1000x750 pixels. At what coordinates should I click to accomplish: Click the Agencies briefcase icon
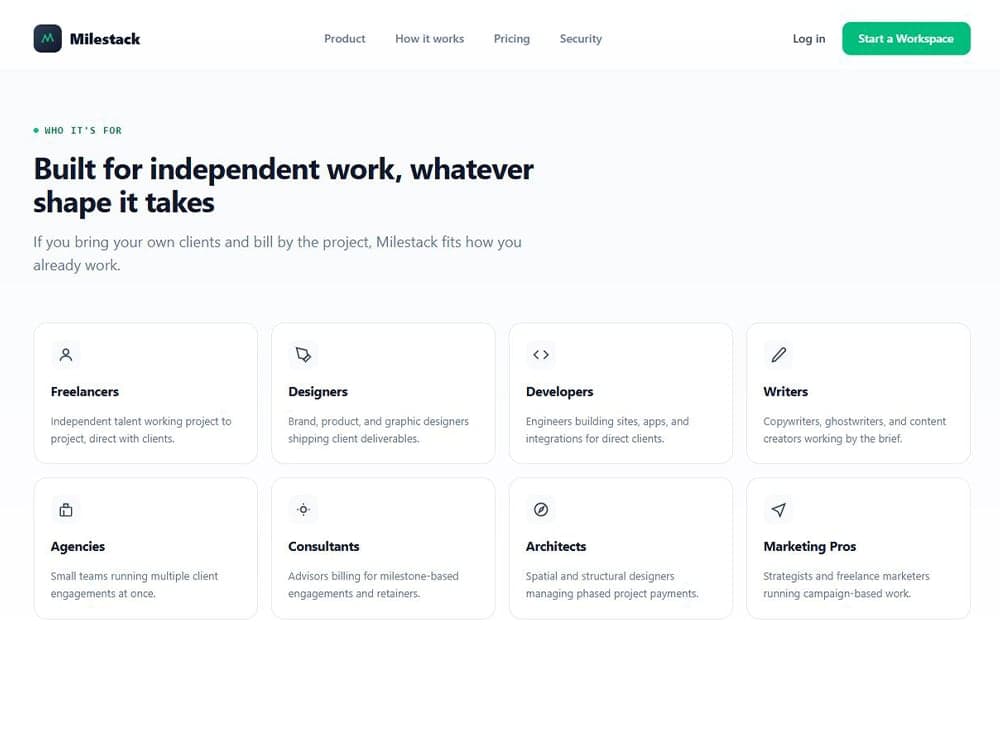(x=66, y=510)
